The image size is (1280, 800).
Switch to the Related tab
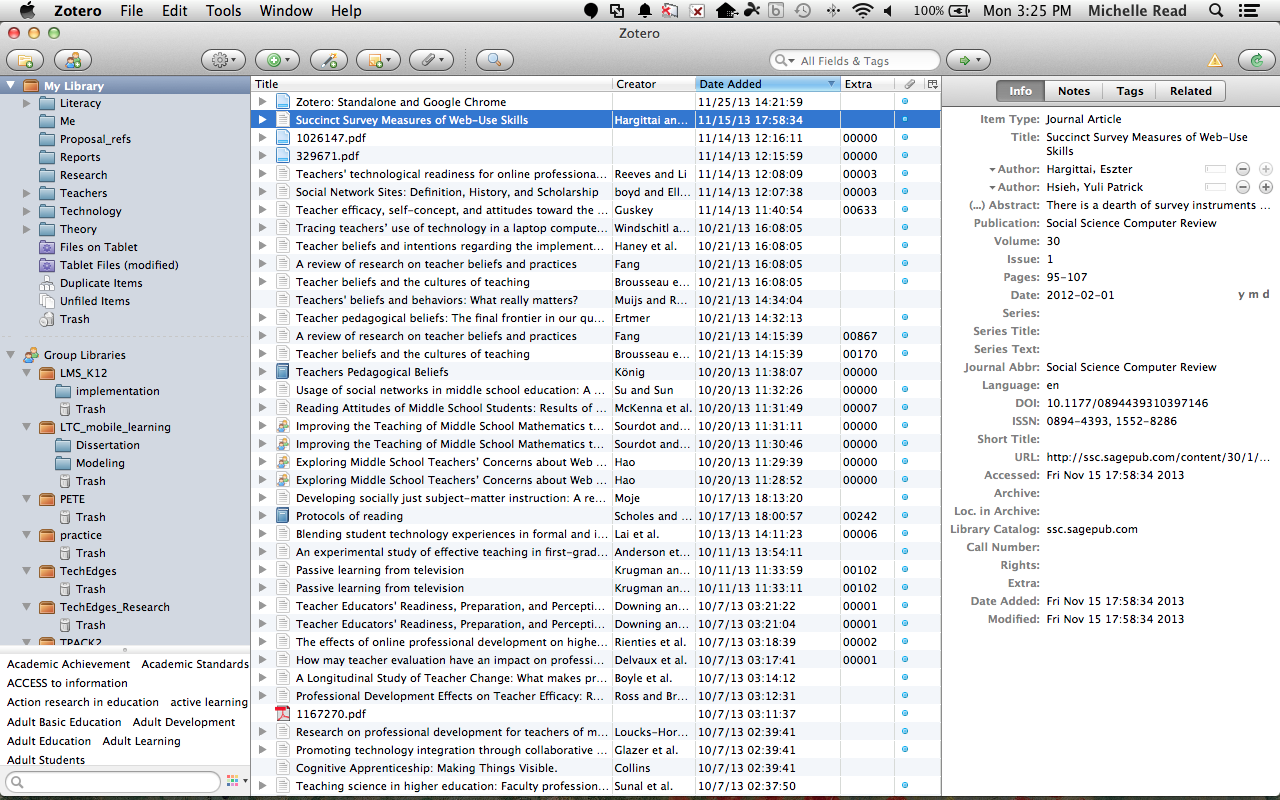point(1191,91)
